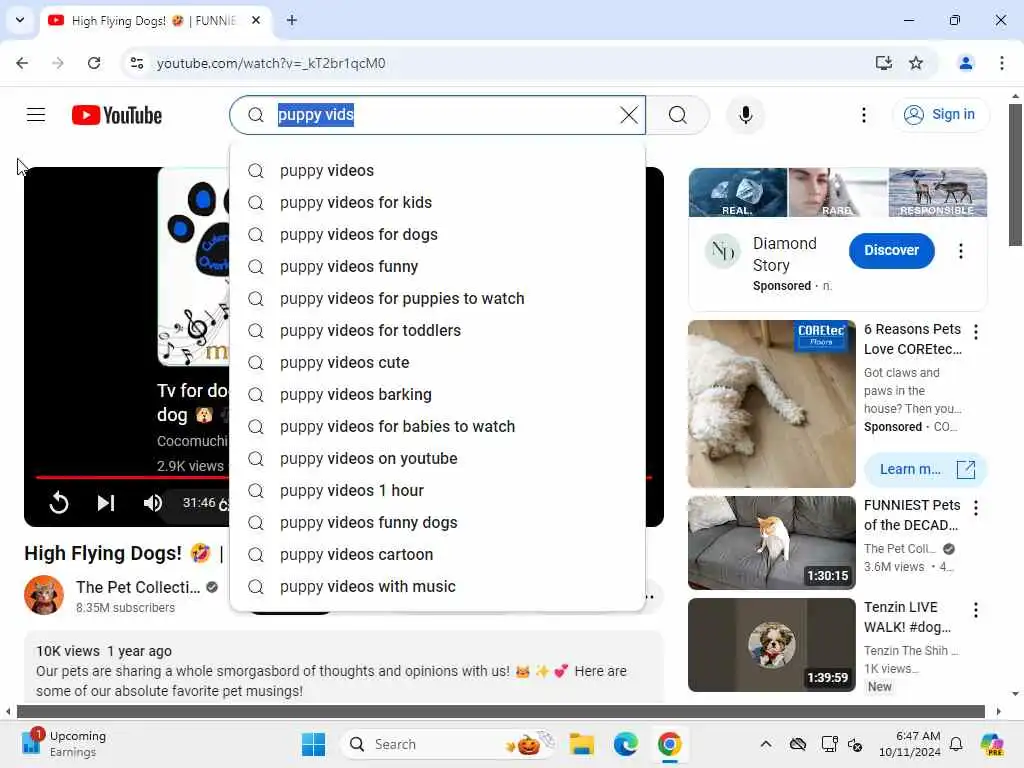
Task: Select suggestion 'puppy videos'
Action: [x=438, y=170]
